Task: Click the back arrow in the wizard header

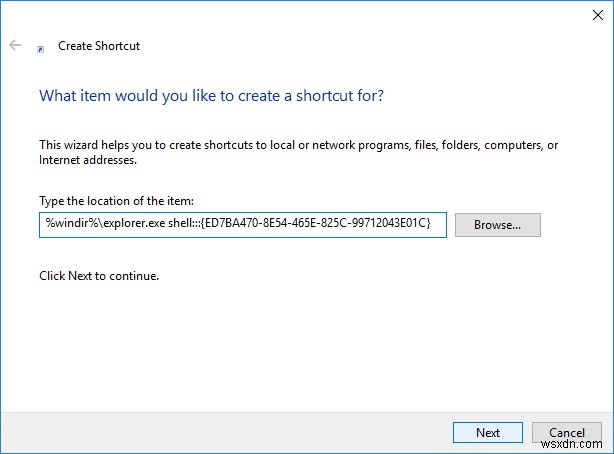Action: tap(15, 45)
